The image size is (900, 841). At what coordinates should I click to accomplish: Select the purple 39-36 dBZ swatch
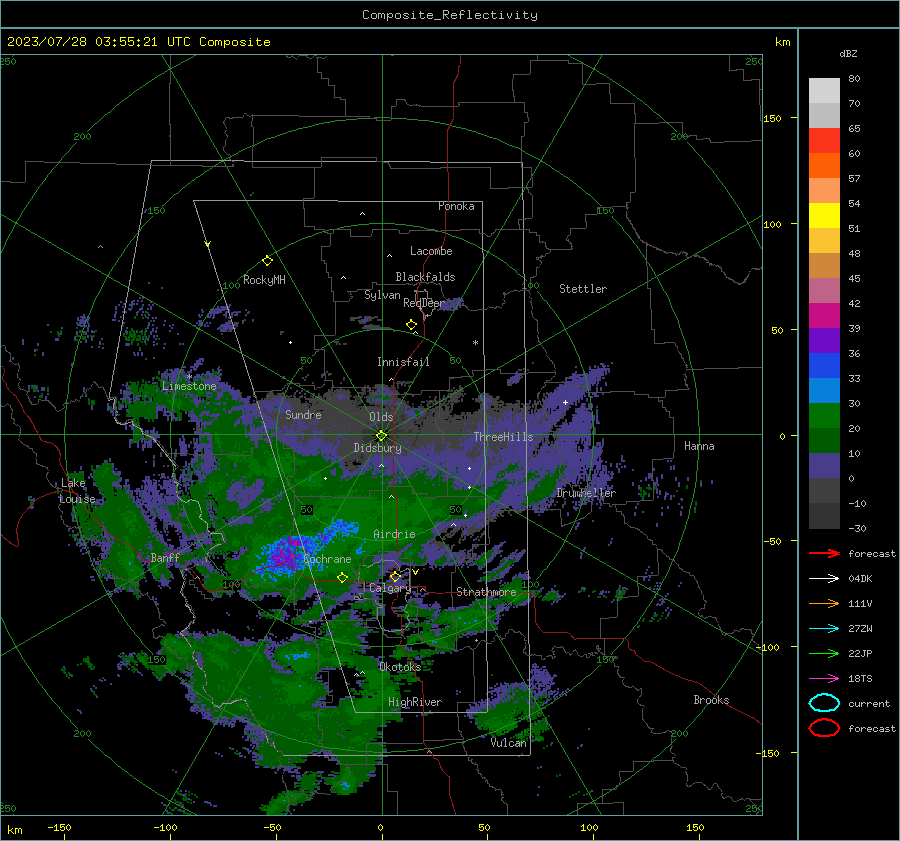click(x=824, y=340)
